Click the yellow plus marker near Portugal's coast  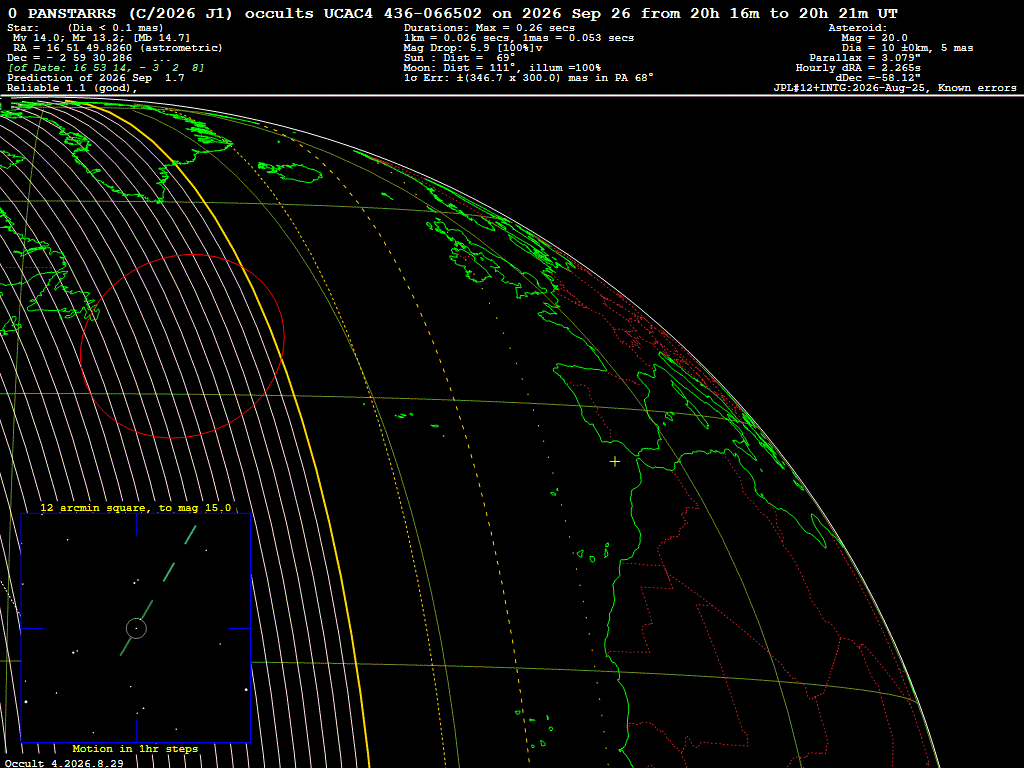(x=615, y=462)
